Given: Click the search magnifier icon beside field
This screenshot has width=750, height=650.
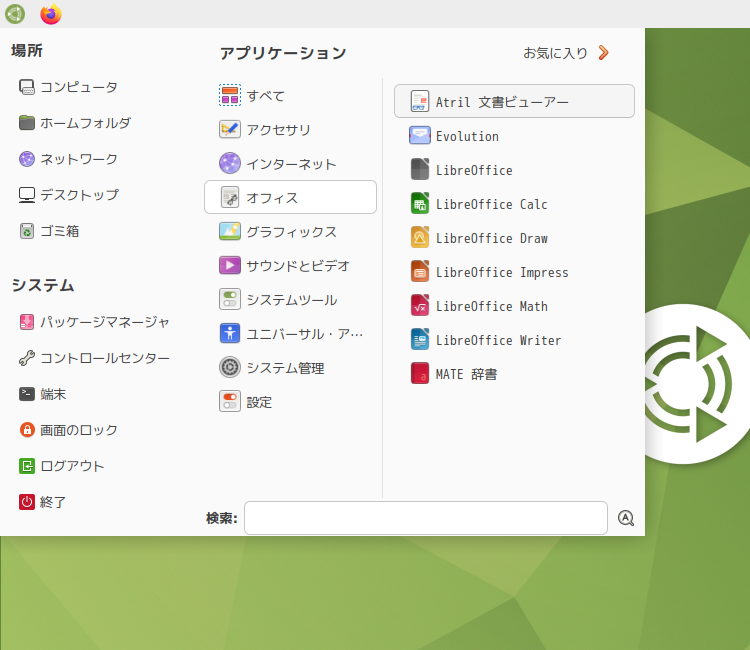Looking at the screenshot, I should point(626,518).
